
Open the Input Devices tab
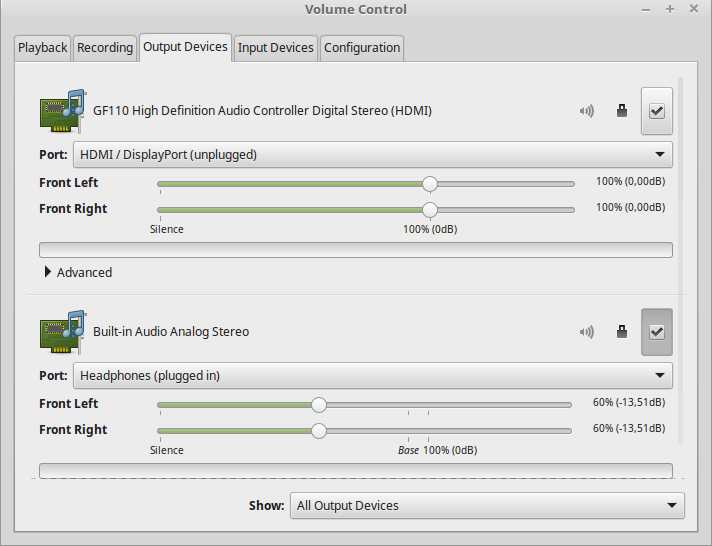click(x=276, y=48)
